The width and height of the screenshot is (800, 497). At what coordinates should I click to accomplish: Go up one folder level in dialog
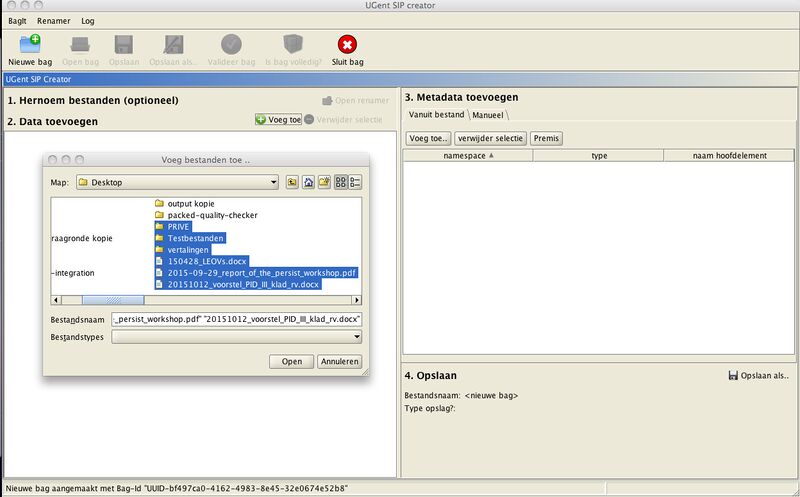292,183
